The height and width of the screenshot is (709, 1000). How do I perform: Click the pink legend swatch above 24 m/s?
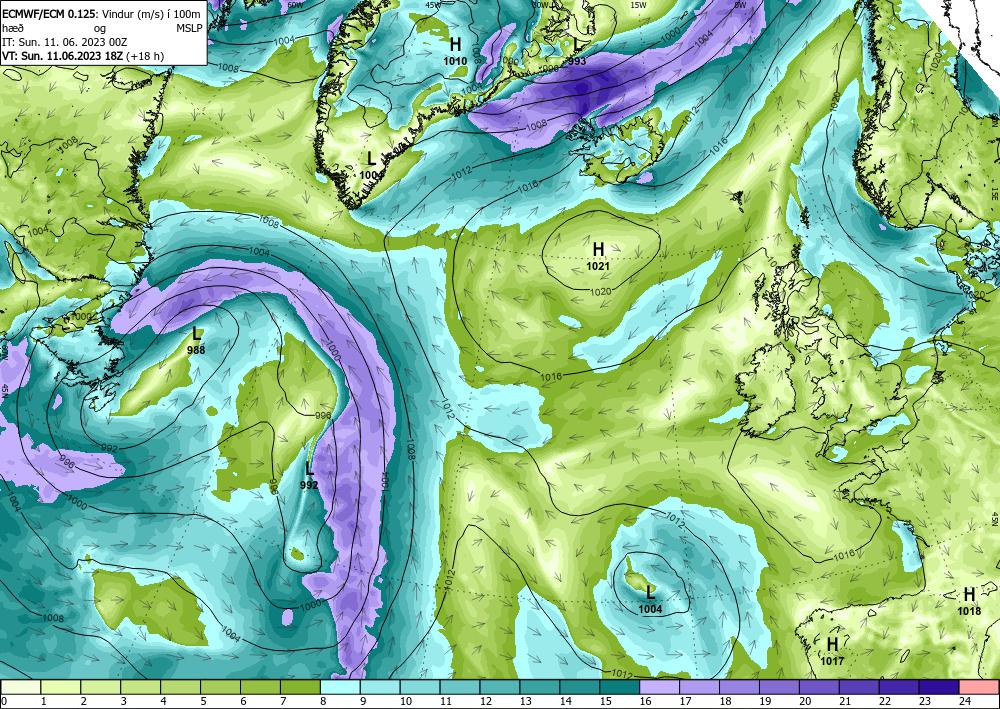pyautogui.click(x=979, y=687)
